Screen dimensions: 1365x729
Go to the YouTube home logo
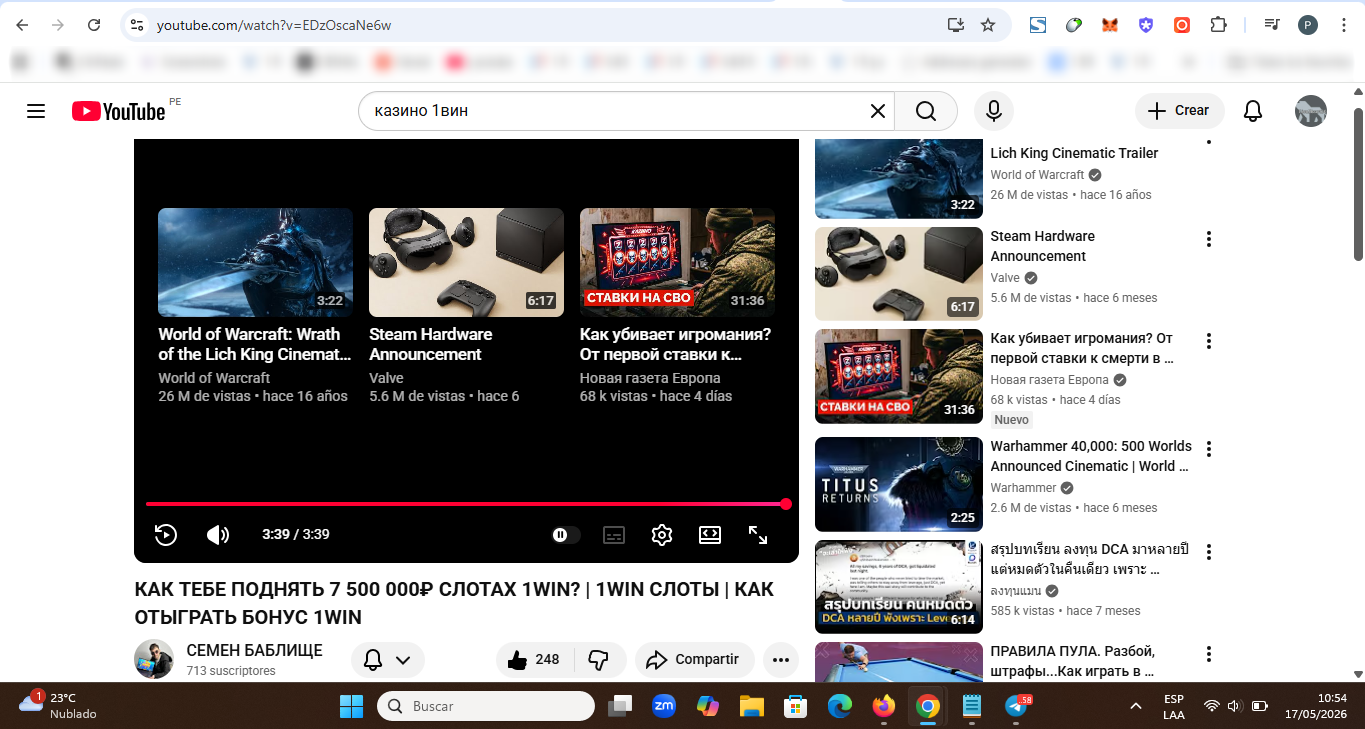click(118, 111)
